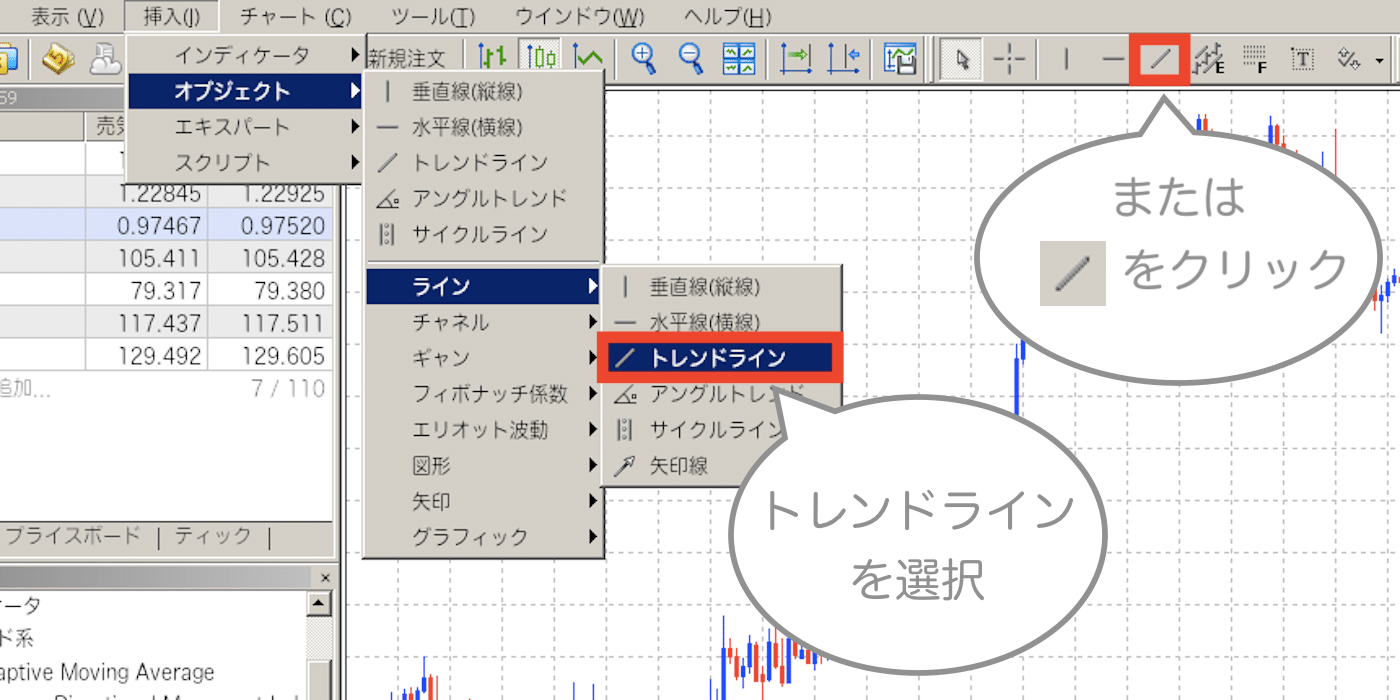Click the zoom in magnifier icon
The image size is (1400, 700).
pyautogui.click(x=644, y=59)
